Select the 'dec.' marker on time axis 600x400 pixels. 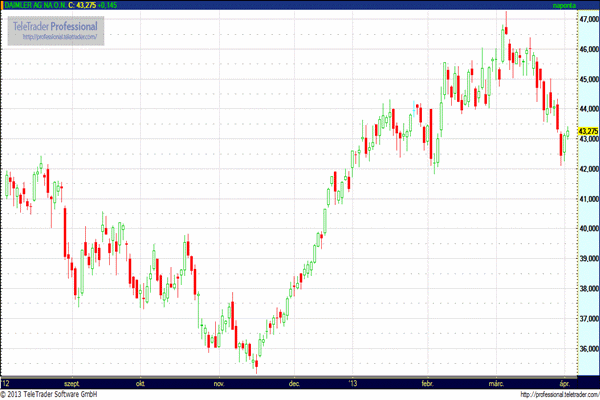(295, 382)
